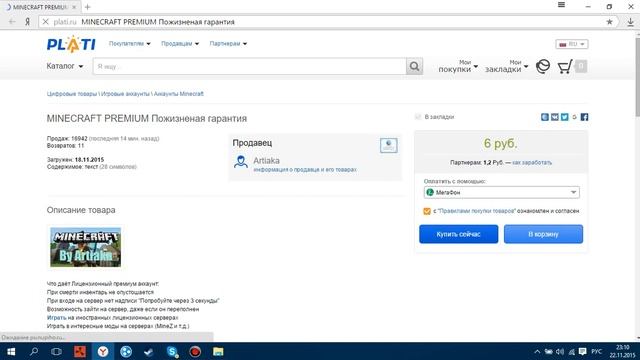The height and width of the screenshot is (360, 640).
Task: Open the support headset chat icon
Action: 543,66
